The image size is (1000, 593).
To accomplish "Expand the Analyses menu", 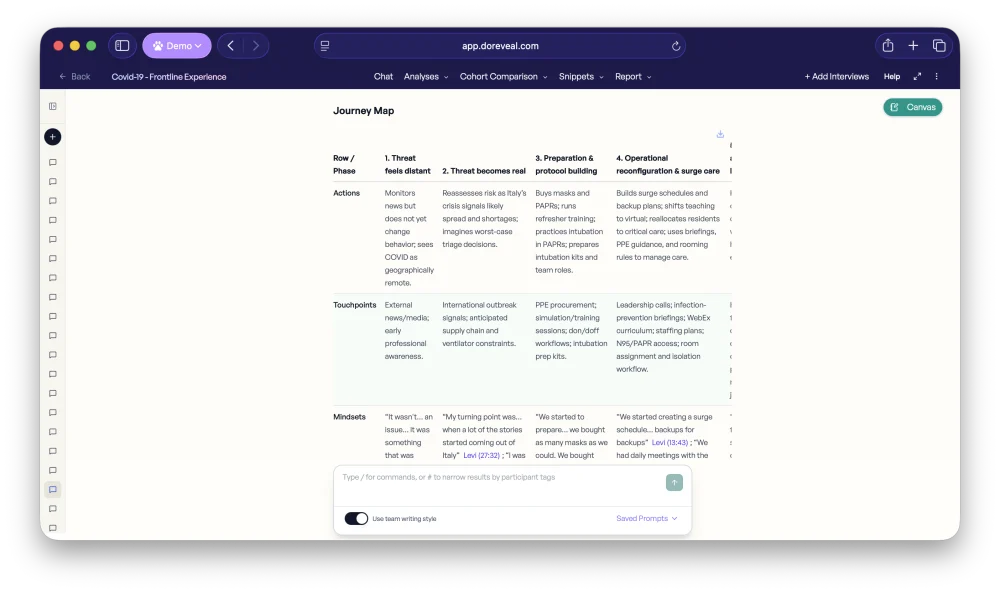I will [x=425, y=77].
